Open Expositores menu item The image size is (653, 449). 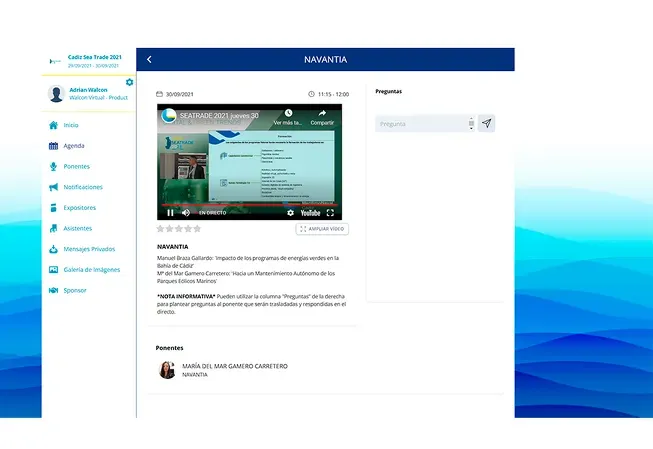tap(80, 207)
